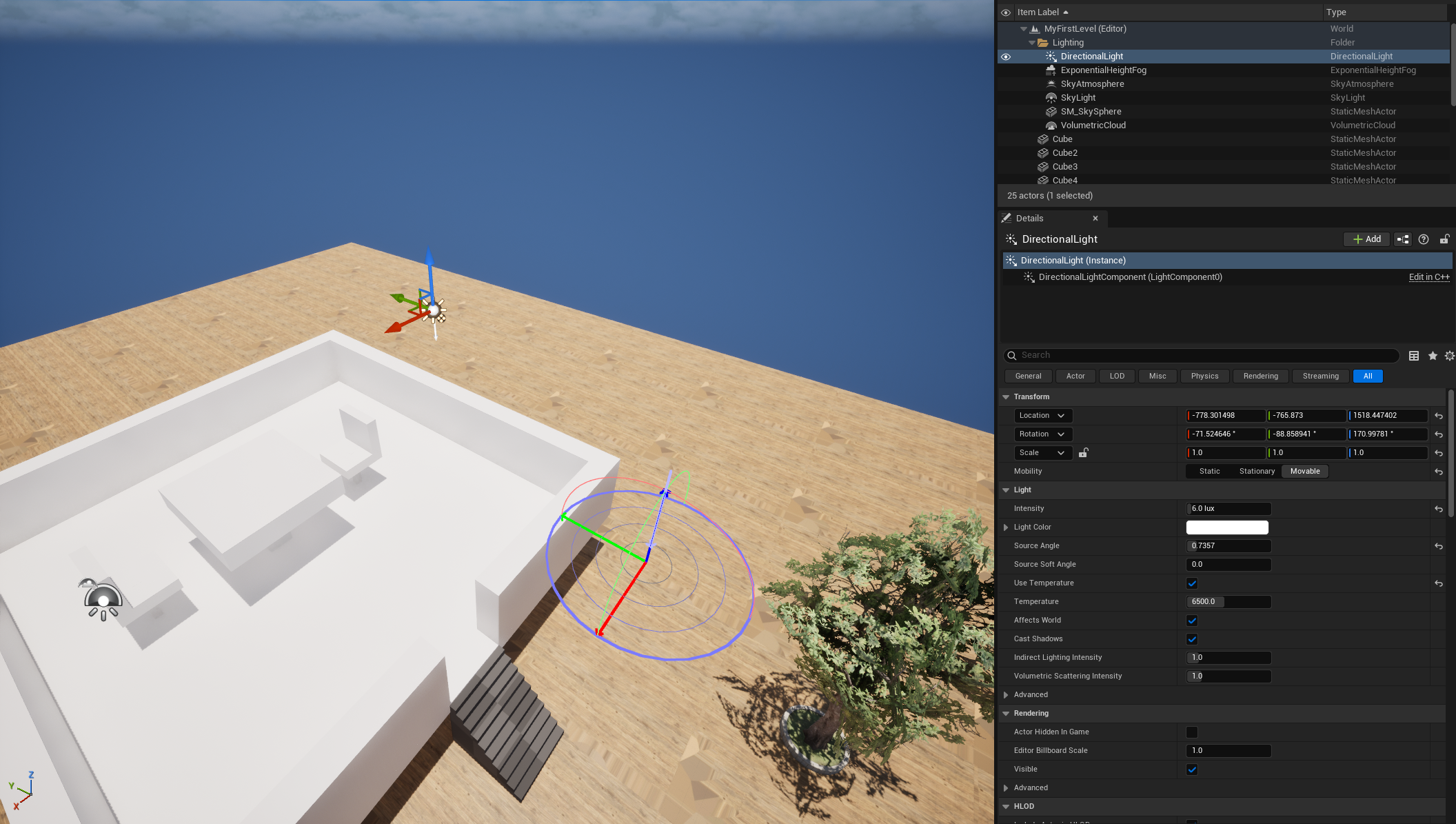Select the Physics filter tab
The height and width of the screenshot is (824, 1456).
[1204, 376]
